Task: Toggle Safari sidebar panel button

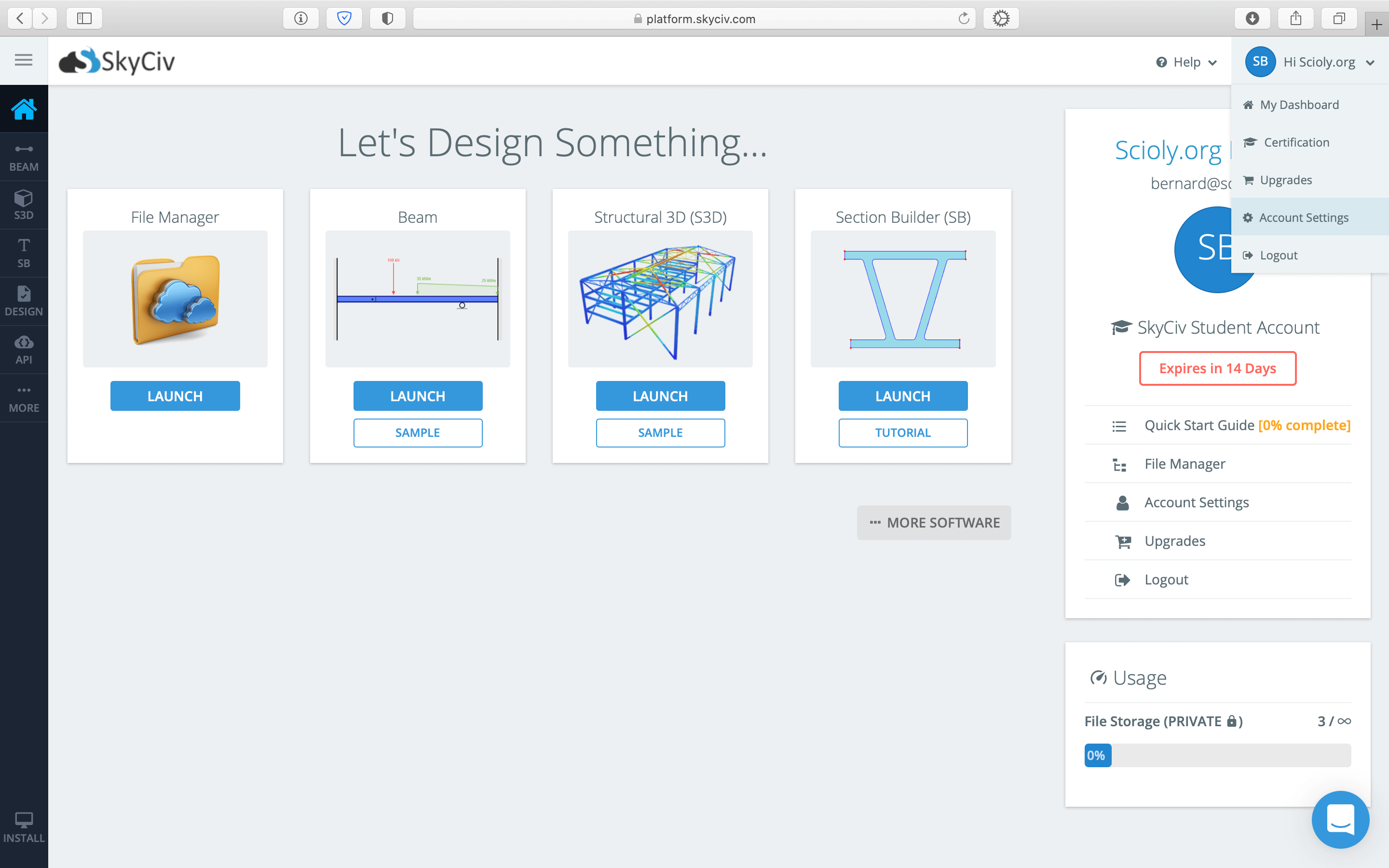Action: [84, 18]
